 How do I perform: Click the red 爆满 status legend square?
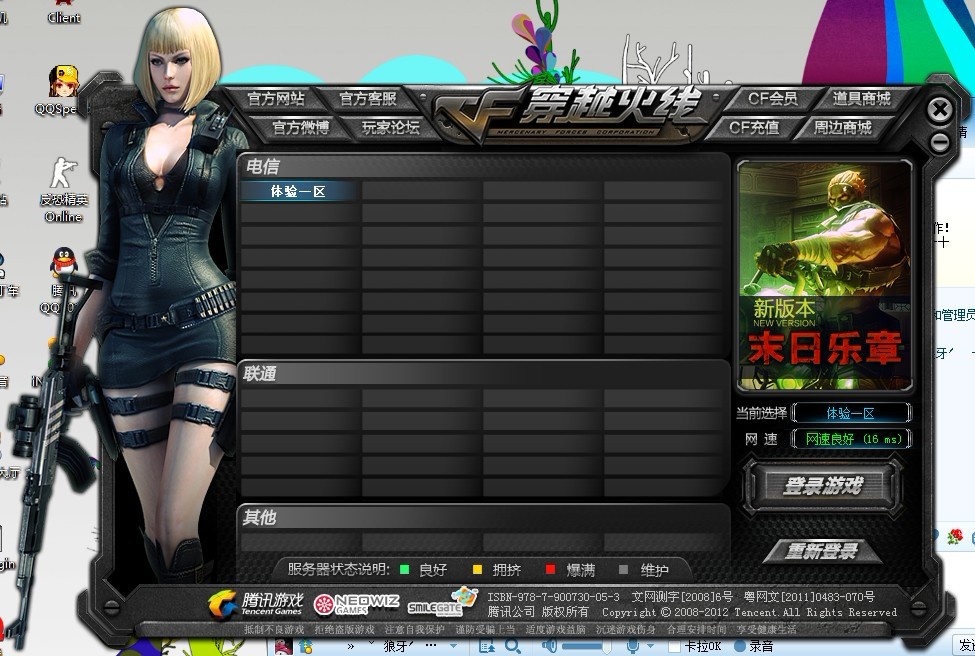point(550,569)
